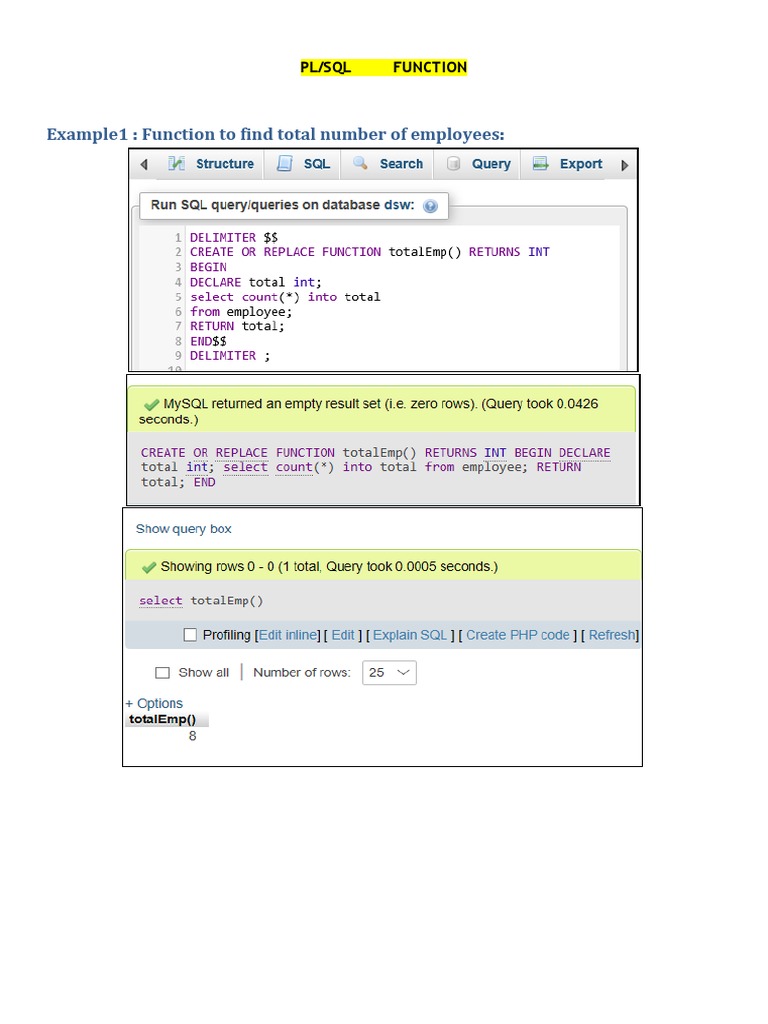Screen dimensions: 768x1024
Task: Enable the Profiling checkbox
Action: pos(190,635)
